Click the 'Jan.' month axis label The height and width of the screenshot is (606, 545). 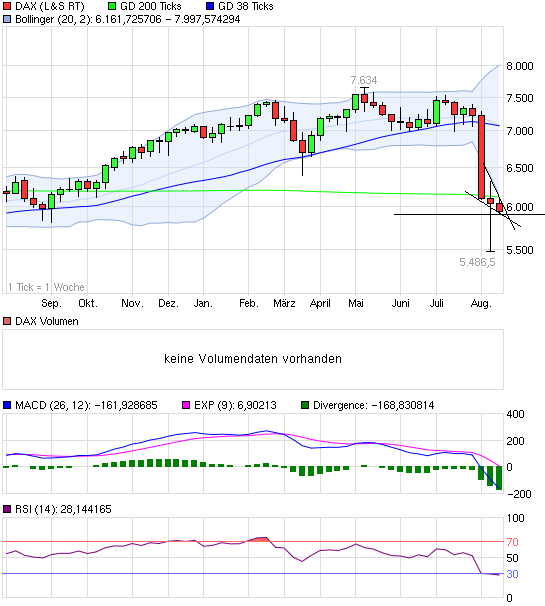tap(203, 303)
